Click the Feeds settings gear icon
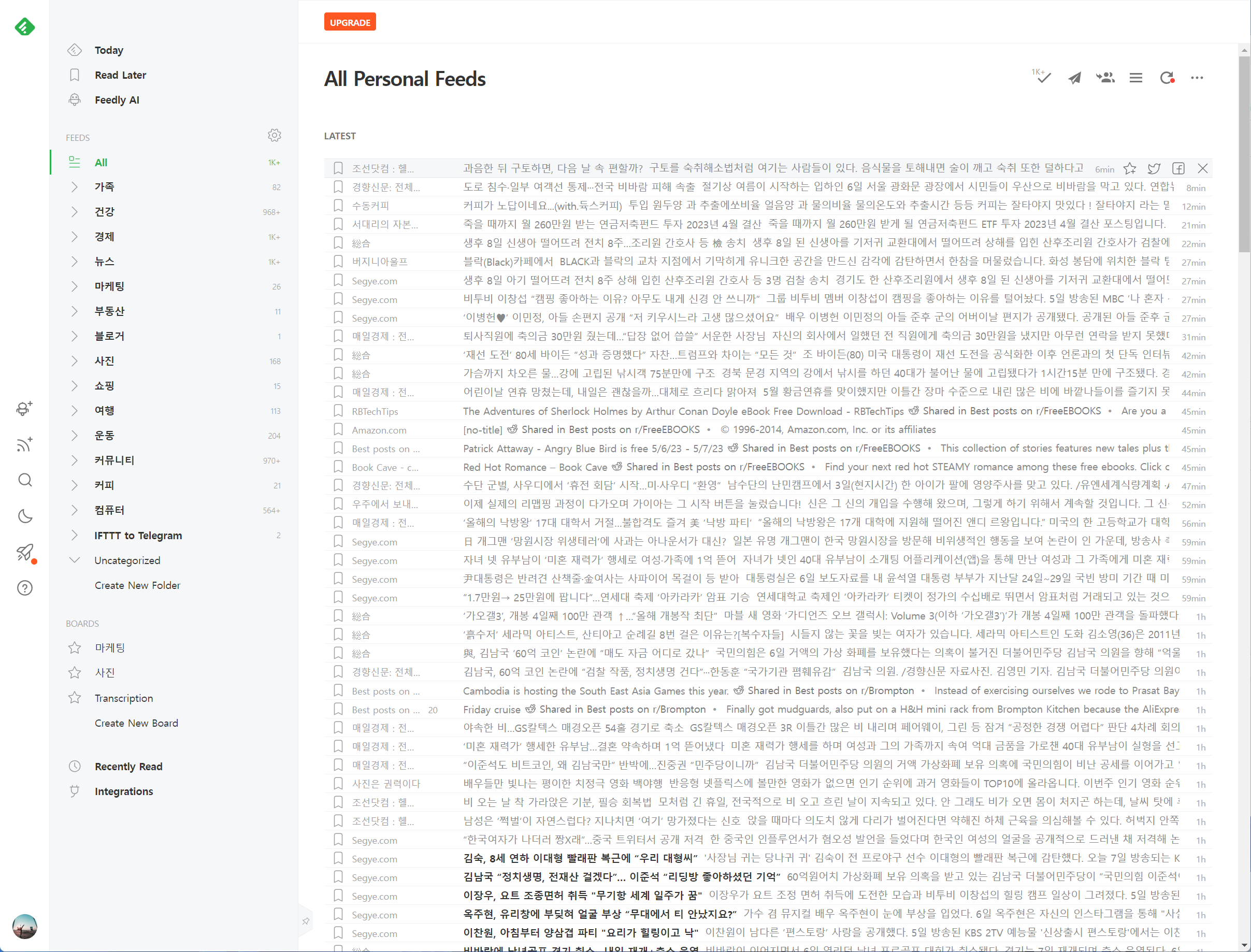 (x=274, y=135)
